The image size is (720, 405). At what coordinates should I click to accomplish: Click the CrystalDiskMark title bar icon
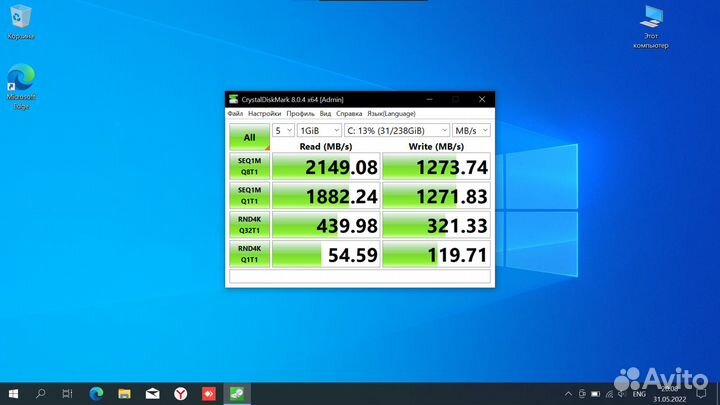234,99
